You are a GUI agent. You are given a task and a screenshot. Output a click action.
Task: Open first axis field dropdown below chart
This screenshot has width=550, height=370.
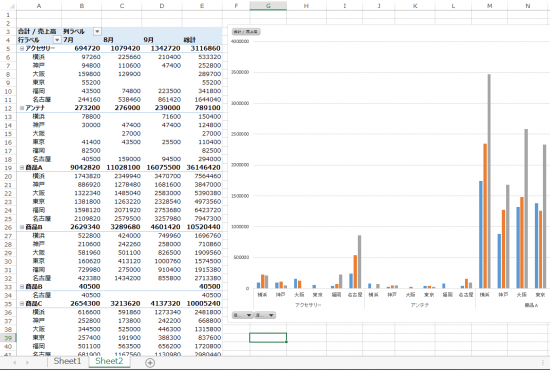(242, 315)
